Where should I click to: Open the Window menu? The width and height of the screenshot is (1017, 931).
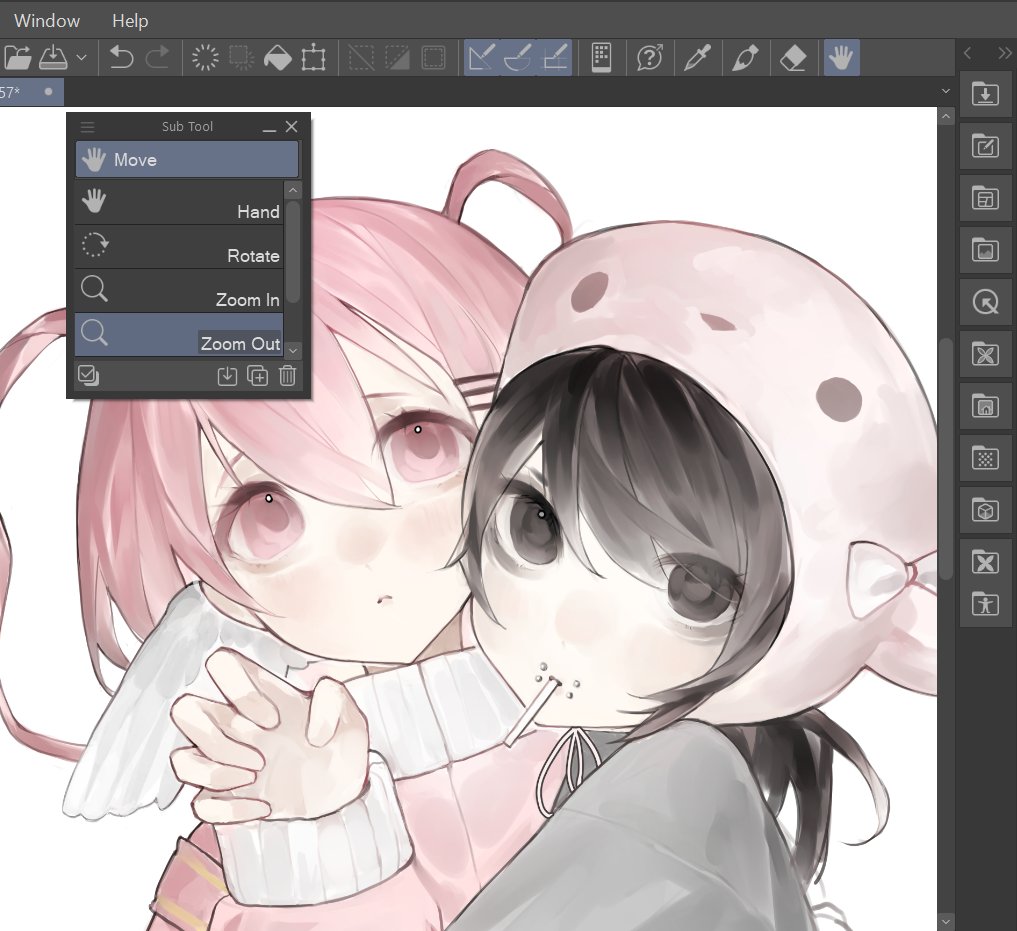(x=47, y=21)
